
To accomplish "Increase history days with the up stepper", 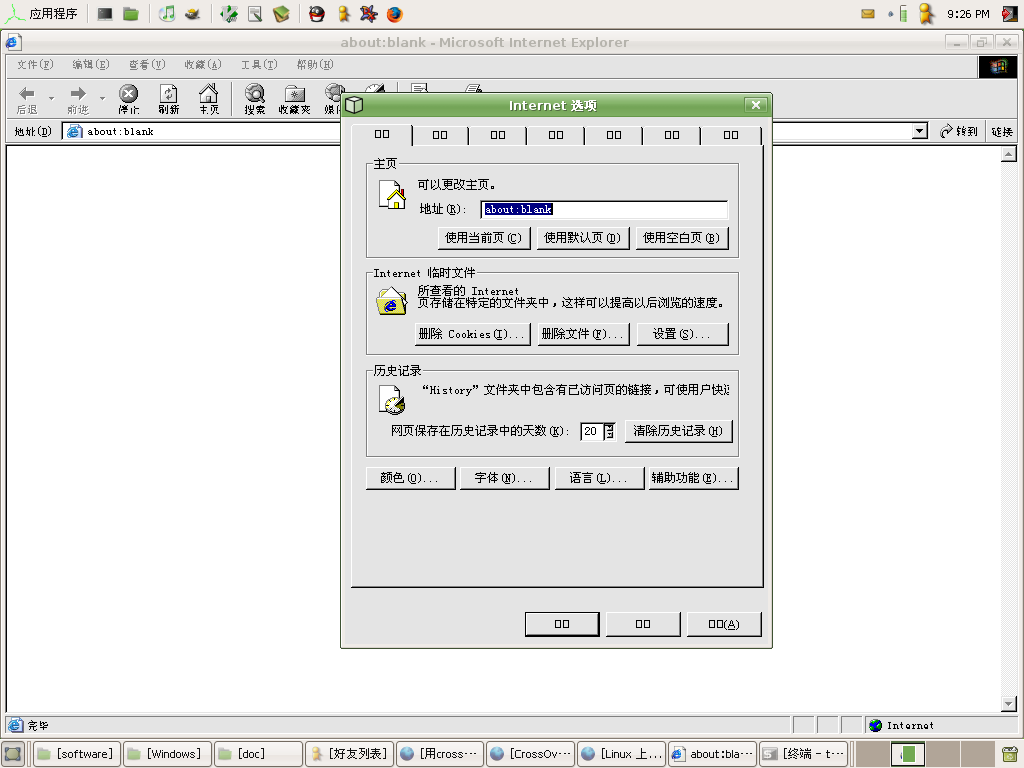I will pyautogui.click(x=609, y=427).
